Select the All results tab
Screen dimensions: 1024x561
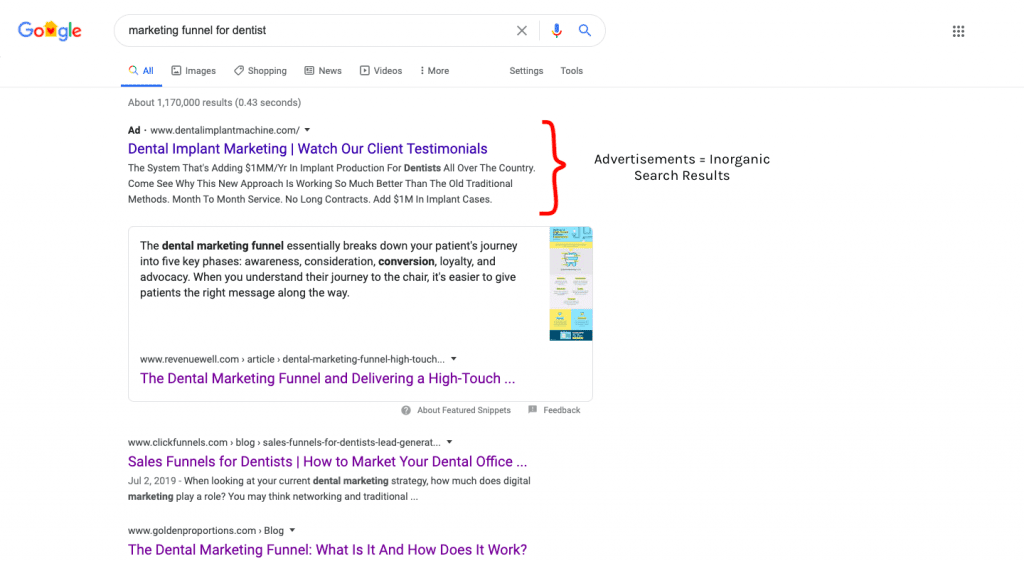coord(141,71)
